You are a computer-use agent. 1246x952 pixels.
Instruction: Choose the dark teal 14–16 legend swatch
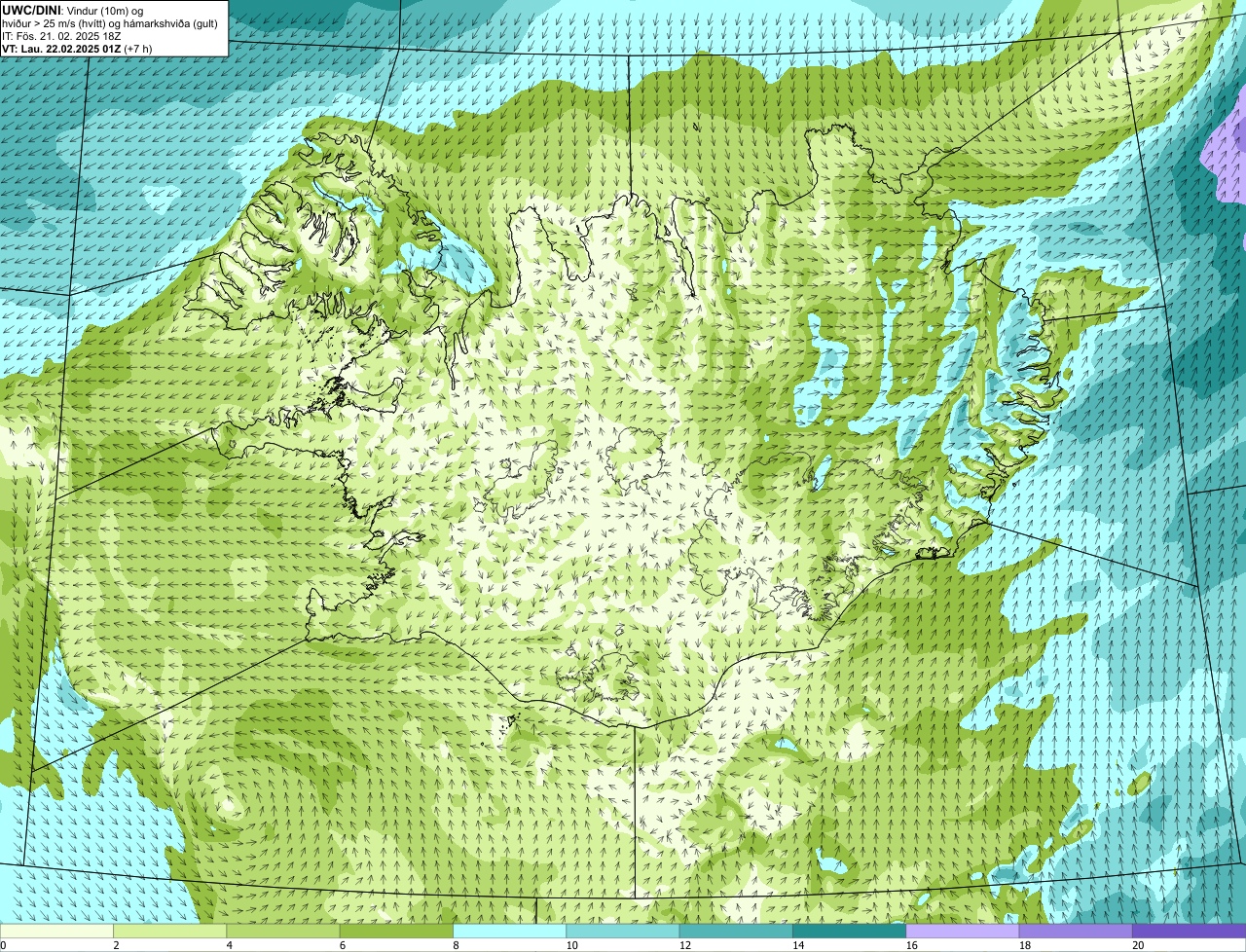850,931
